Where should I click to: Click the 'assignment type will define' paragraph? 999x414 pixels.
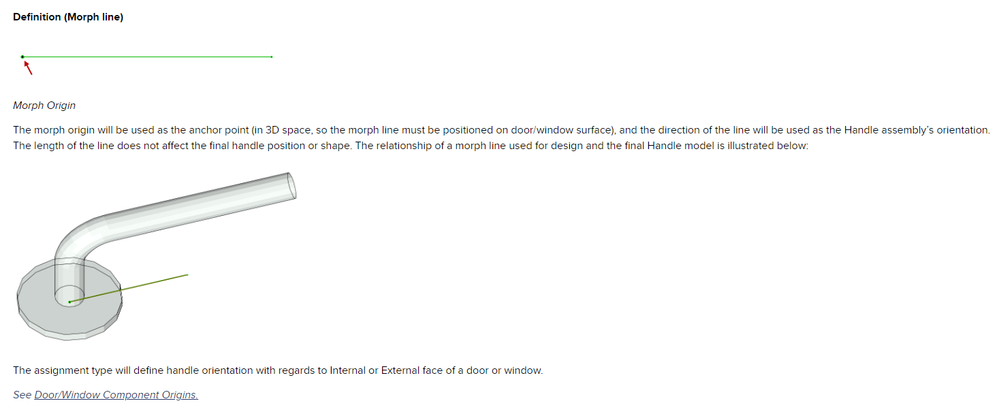[x=277, y=371]
